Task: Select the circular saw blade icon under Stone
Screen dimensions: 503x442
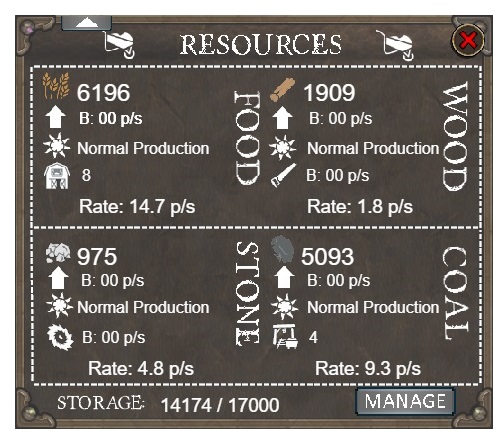Action: [60, 338]
